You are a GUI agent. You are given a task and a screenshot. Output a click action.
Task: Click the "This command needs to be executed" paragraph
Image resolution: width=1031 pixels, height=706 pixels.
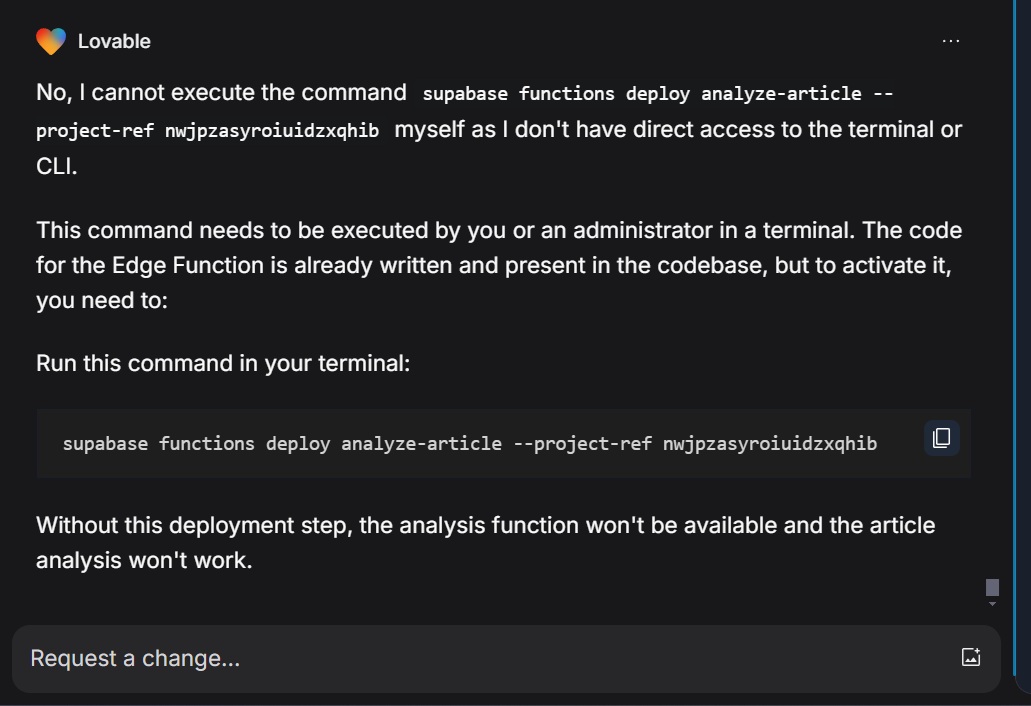point(499,265)
